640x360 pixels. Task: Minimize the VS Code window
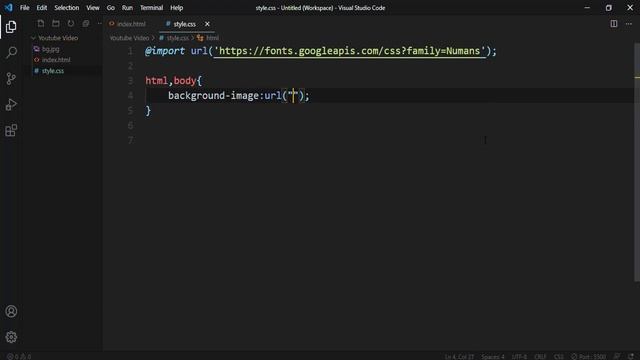tap(587, 8)
